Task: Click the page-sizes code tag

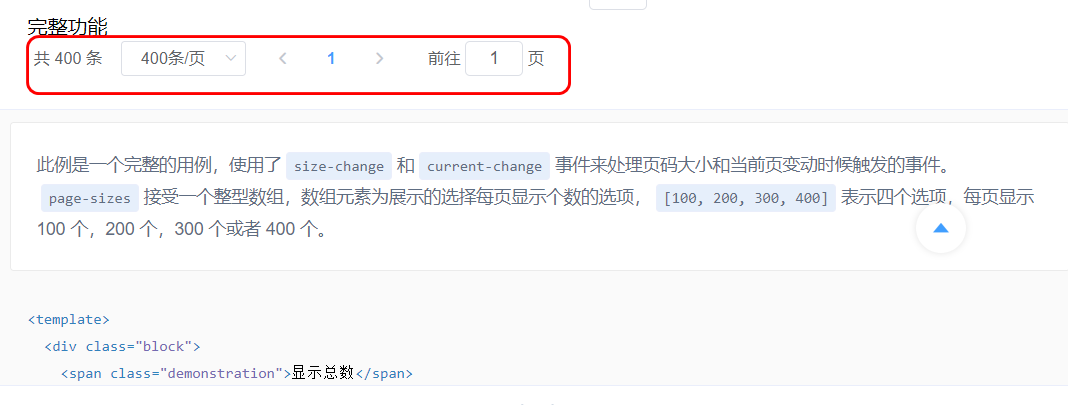Action: [x=90, y=198]
